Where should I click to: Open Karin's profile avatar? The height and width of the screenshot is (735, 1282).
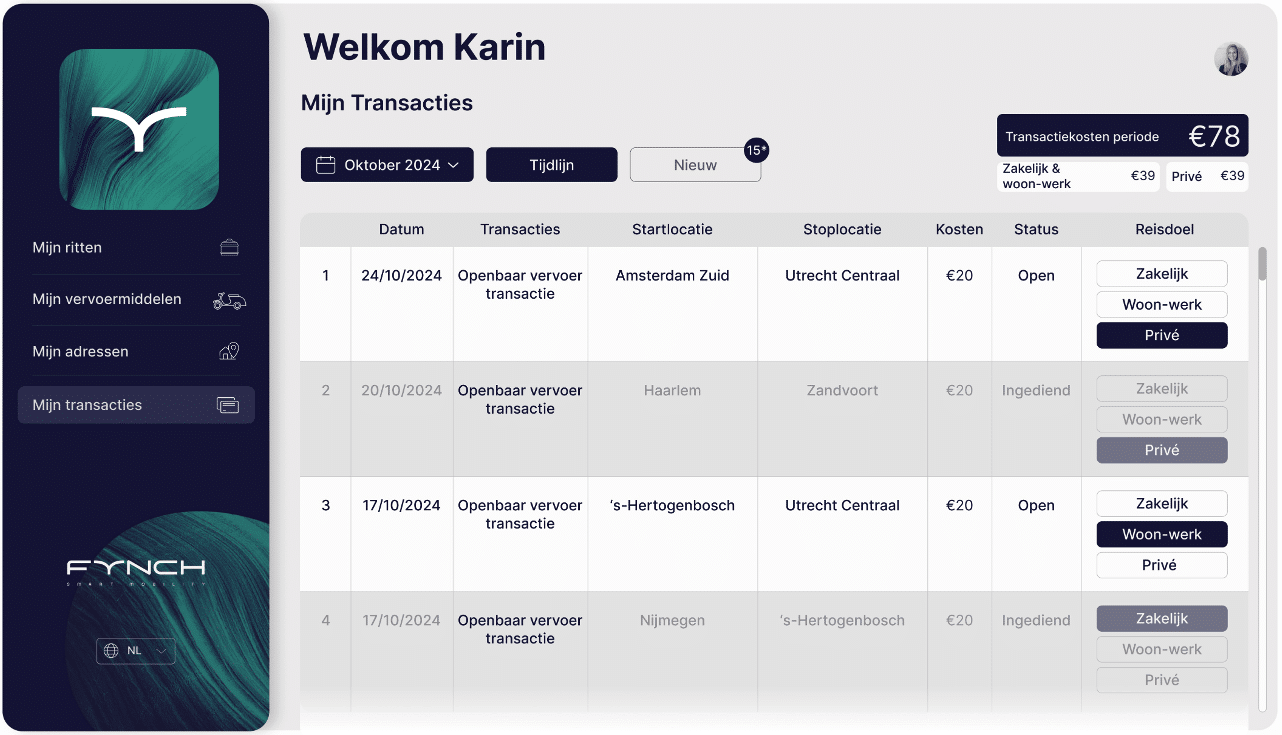1231,59
